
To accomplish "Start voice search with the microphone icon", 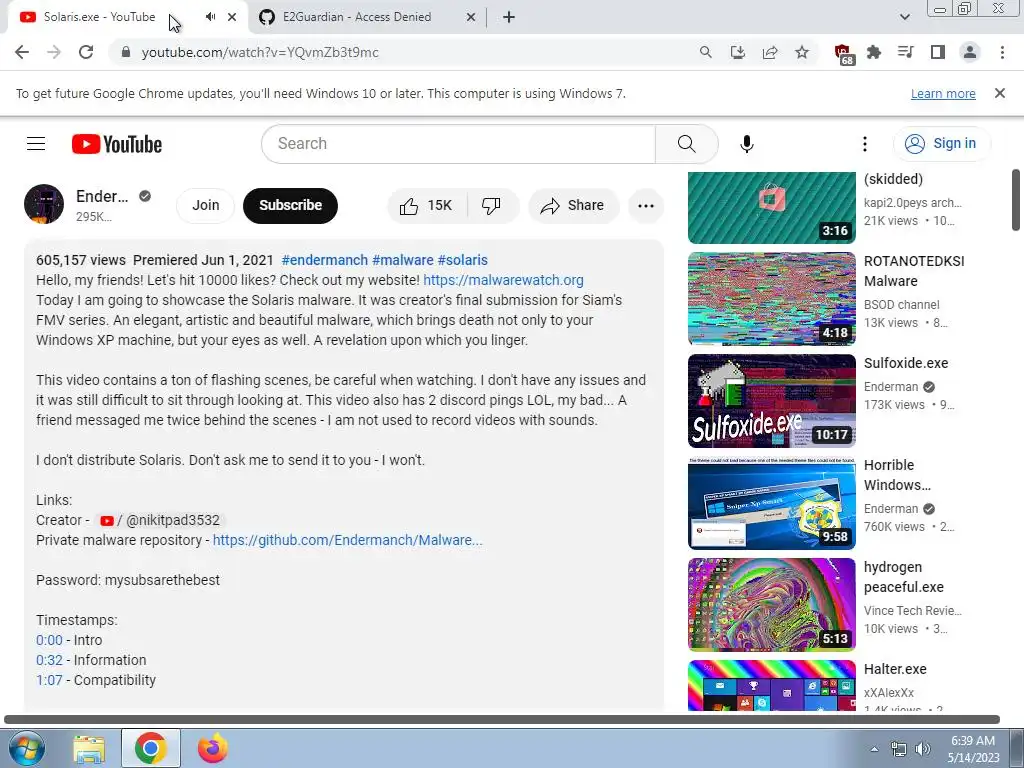I will [747, 144].
